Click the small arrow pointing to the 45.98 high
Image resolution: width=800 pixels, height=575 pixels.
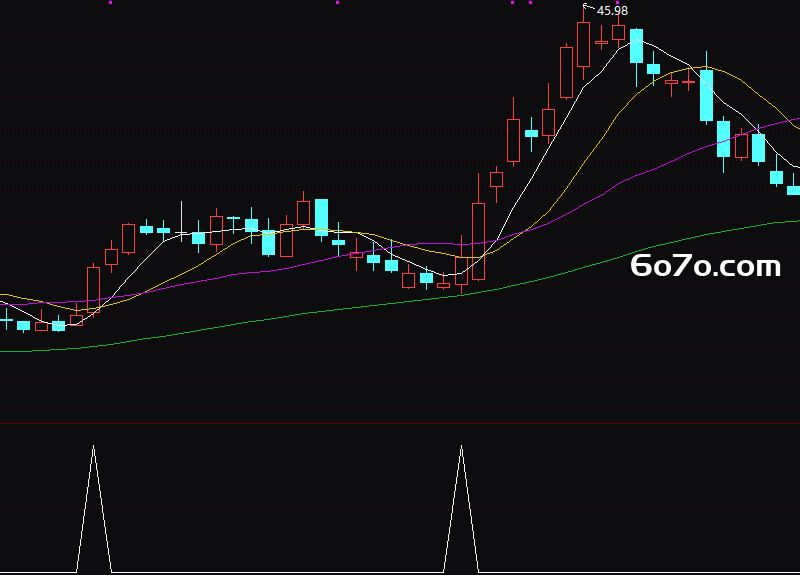pyautogui.click(x=589, y=7)
